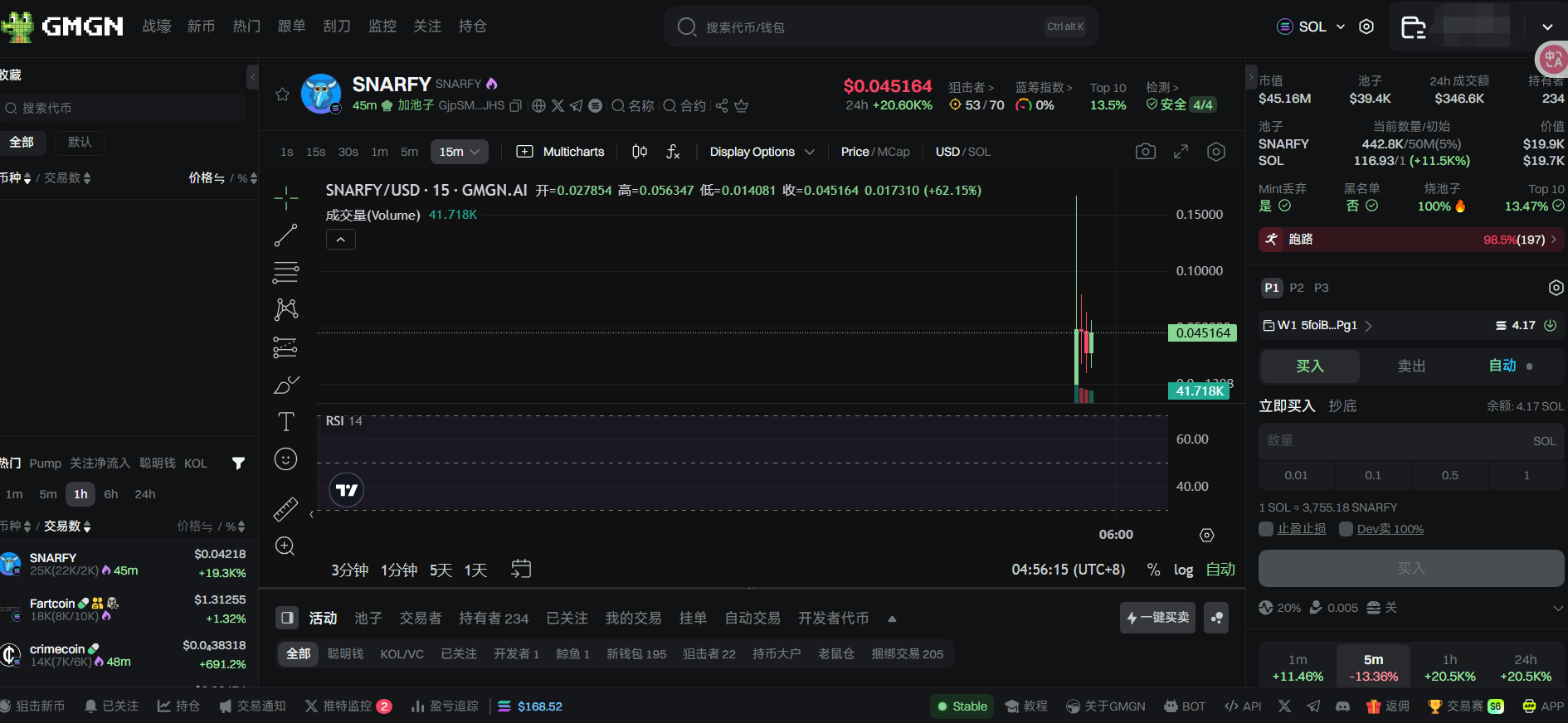Select the ruler measure tool
1568x723 pixels.
(285, 509)
